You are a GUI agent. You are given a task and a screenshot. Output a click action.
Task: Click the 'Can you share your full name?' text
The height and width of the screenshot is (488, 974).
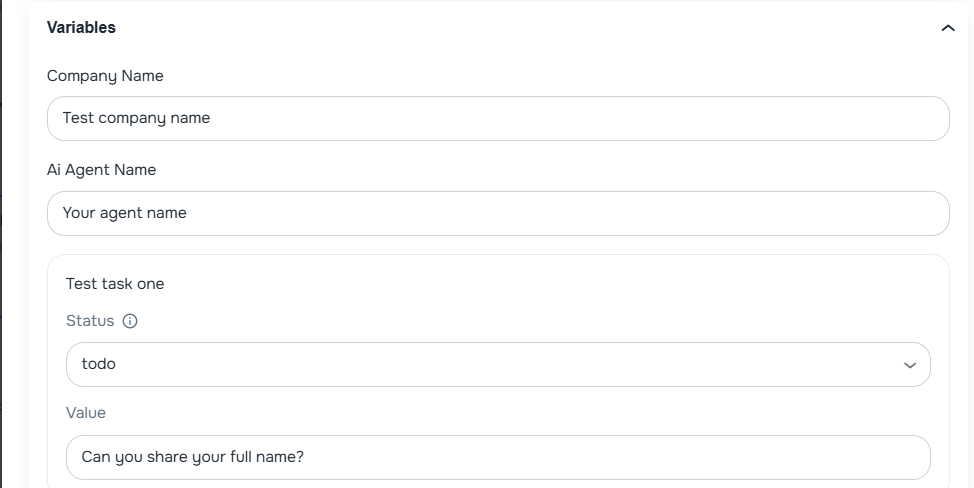(x=192, y=457)
